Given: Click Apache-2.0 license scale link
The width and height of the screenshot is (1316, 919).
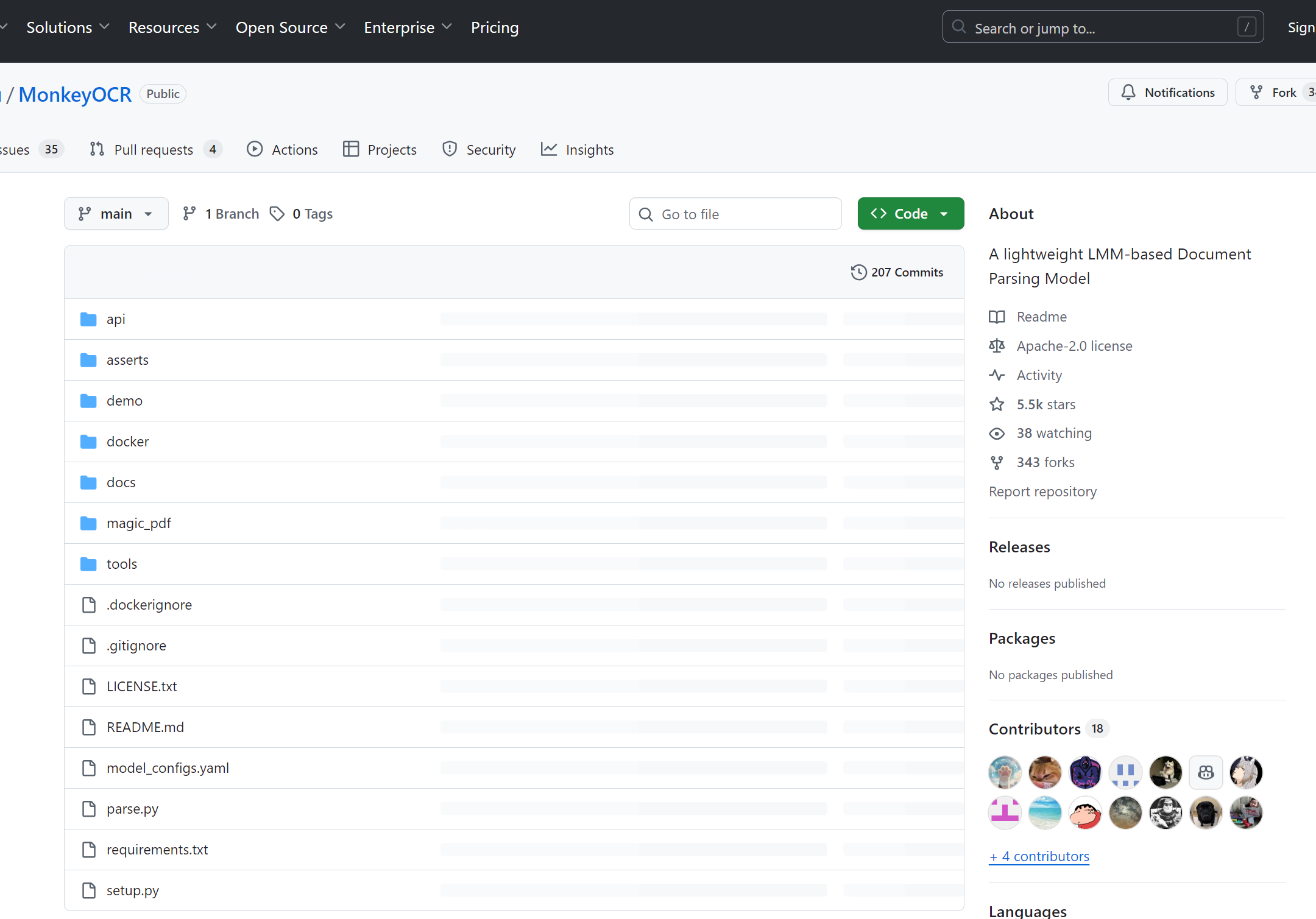Looking at the screenshot, I should click(x=1074, y=346).
